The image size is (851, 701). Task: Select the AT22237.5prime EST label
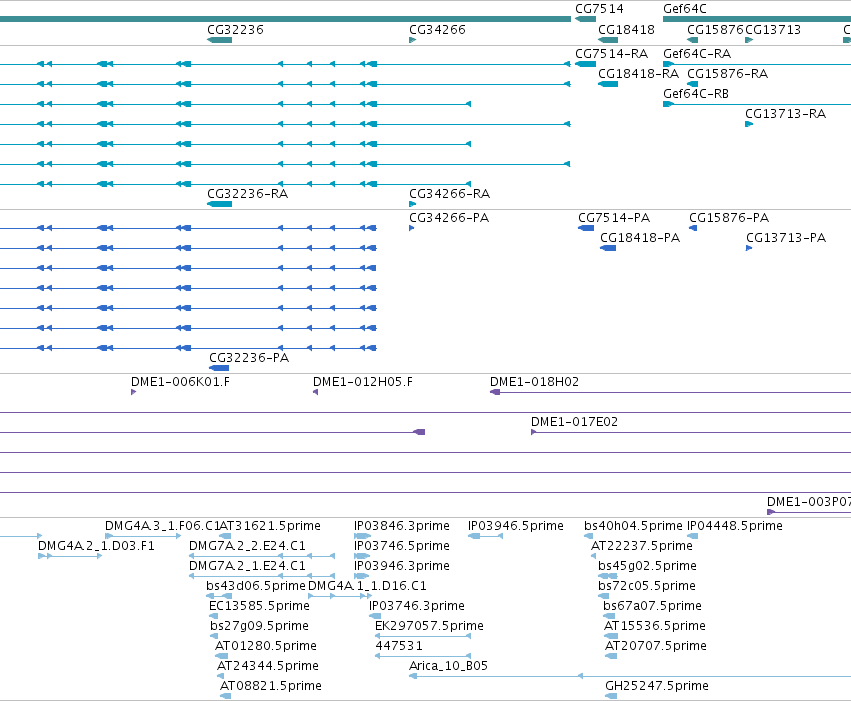tap(642, 546)
